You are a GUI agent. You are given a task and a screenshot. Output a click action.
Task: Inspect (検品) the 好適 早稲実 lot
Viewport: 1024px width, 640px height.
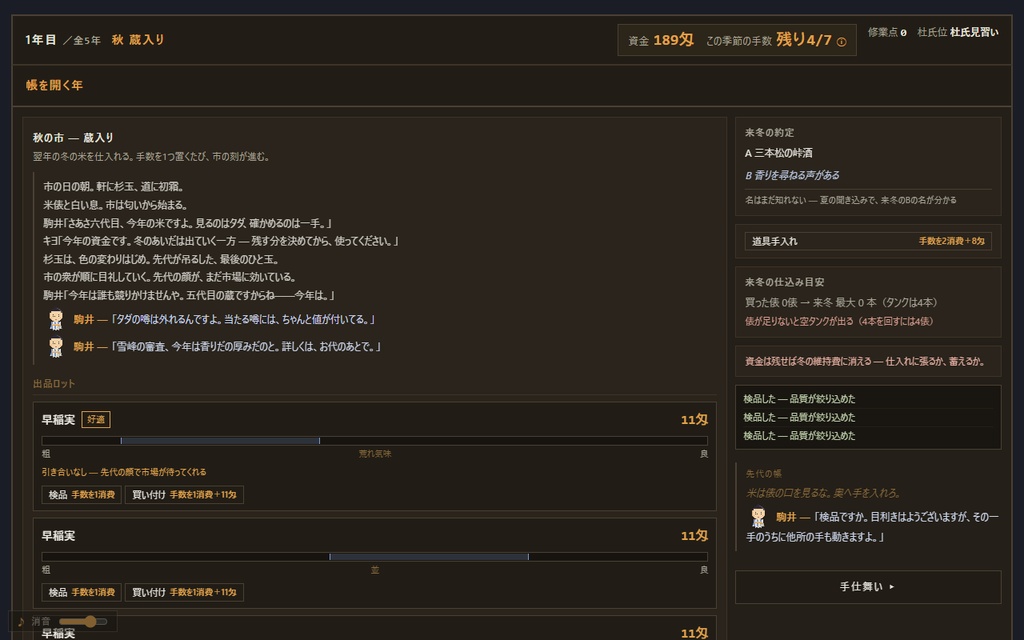tap(82, 494)
